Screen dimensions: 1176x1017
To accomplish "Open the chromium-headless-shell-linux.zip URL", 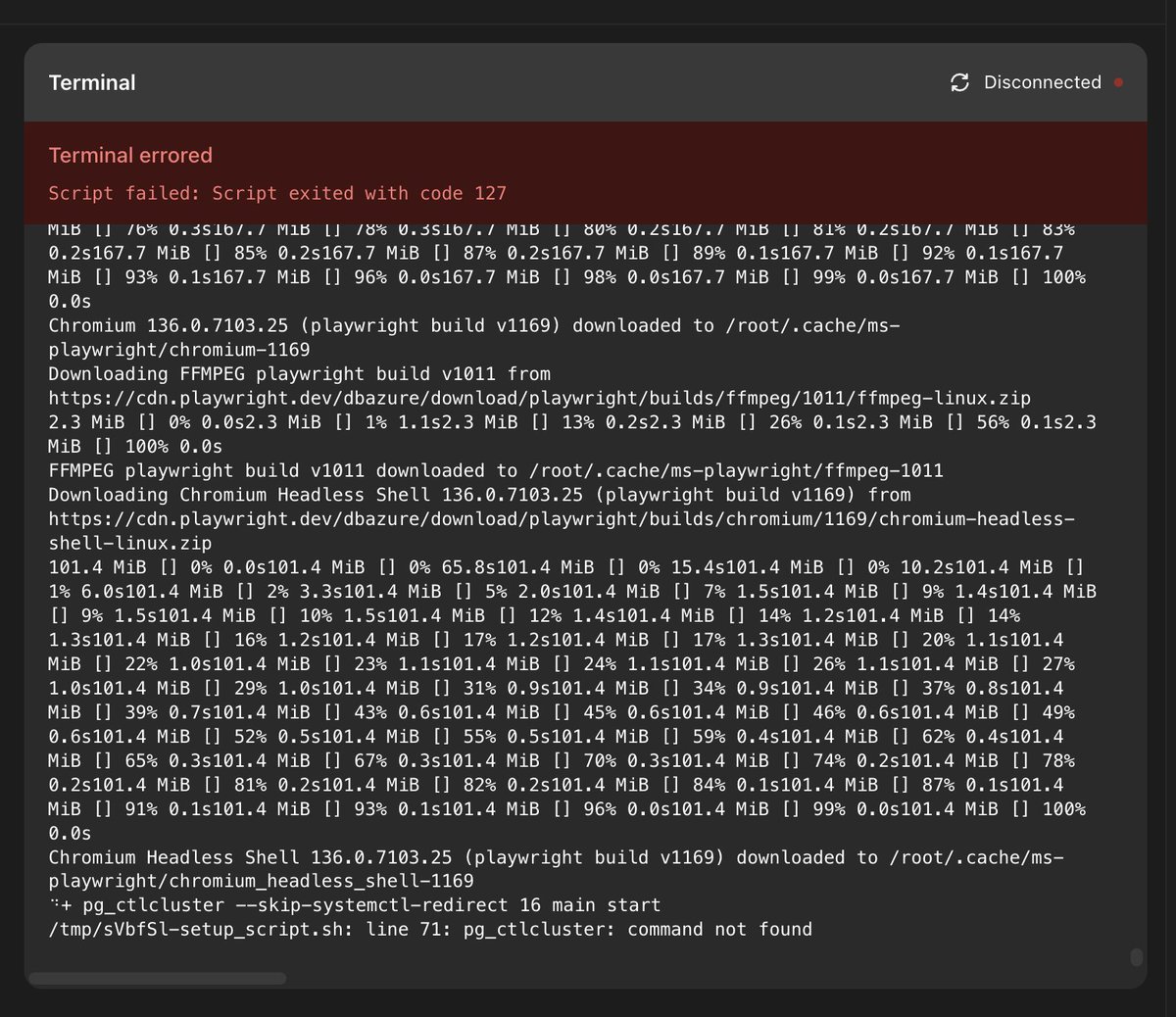I will click(x=561, y=519).
